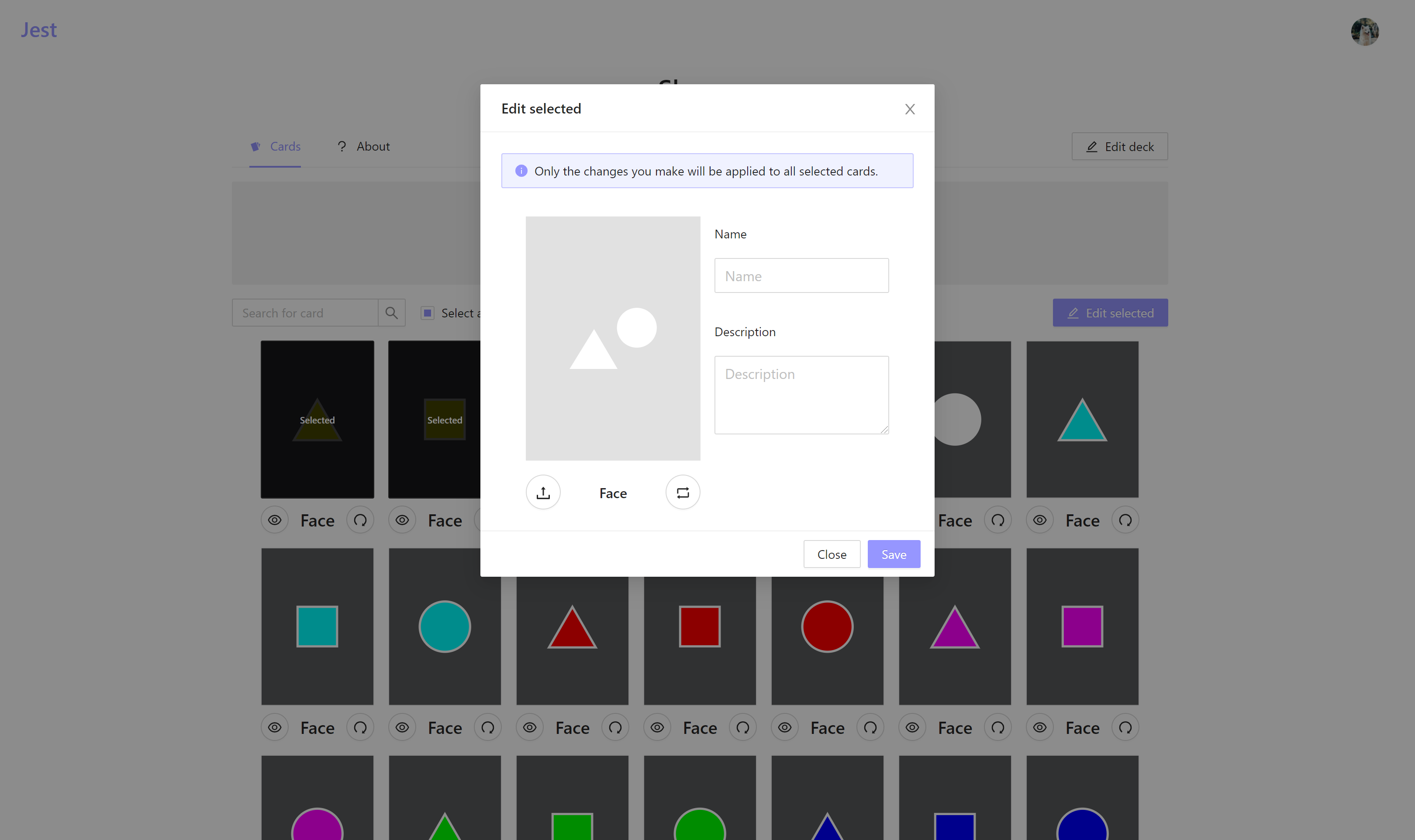
Task: Toggle eye icon under red circle card
Action: point(784,727)
